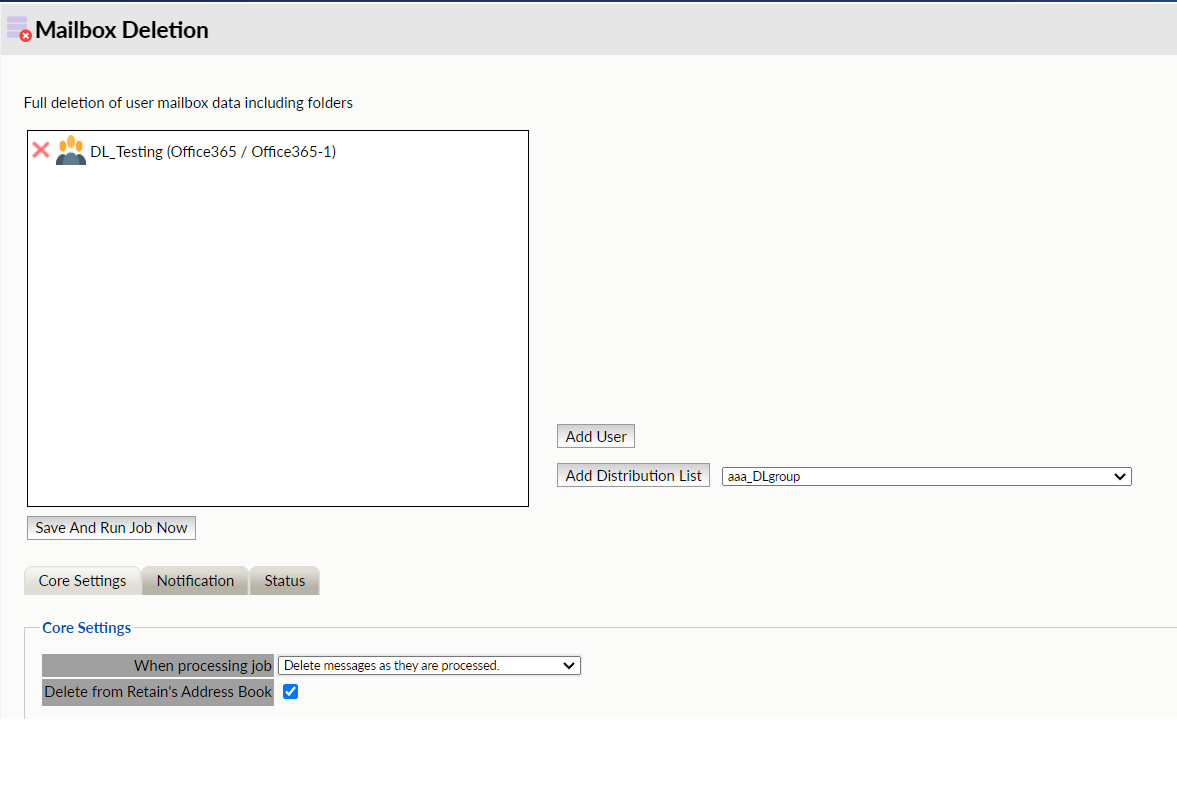Switch to Core Settings tab
Image resolution: width=1177 pixels, height=800 pixels.
[x=83, y=581]
